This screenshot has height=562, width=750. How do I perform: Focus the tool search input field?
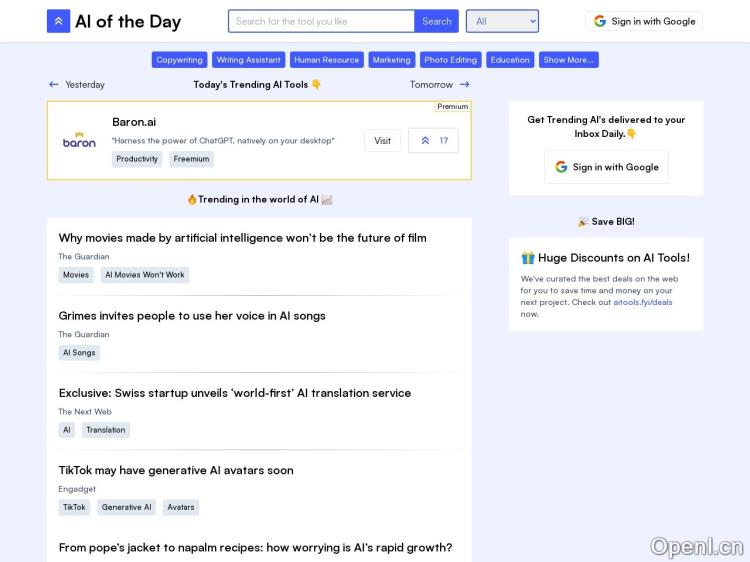tap(321, 21)
